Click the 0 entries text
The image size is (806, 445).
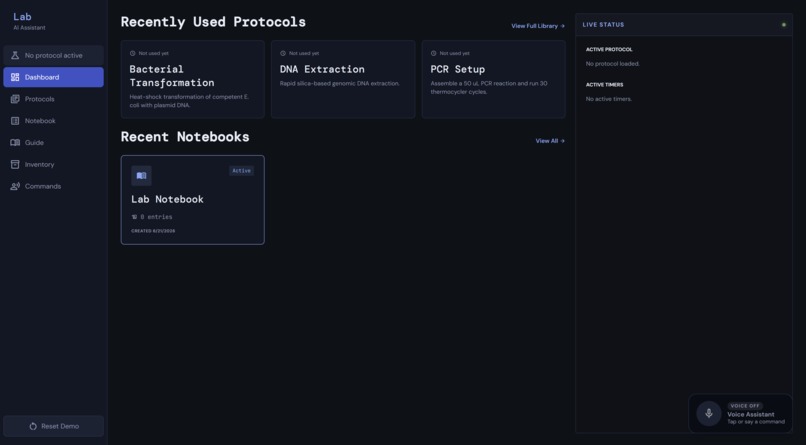tap(156, 217)
